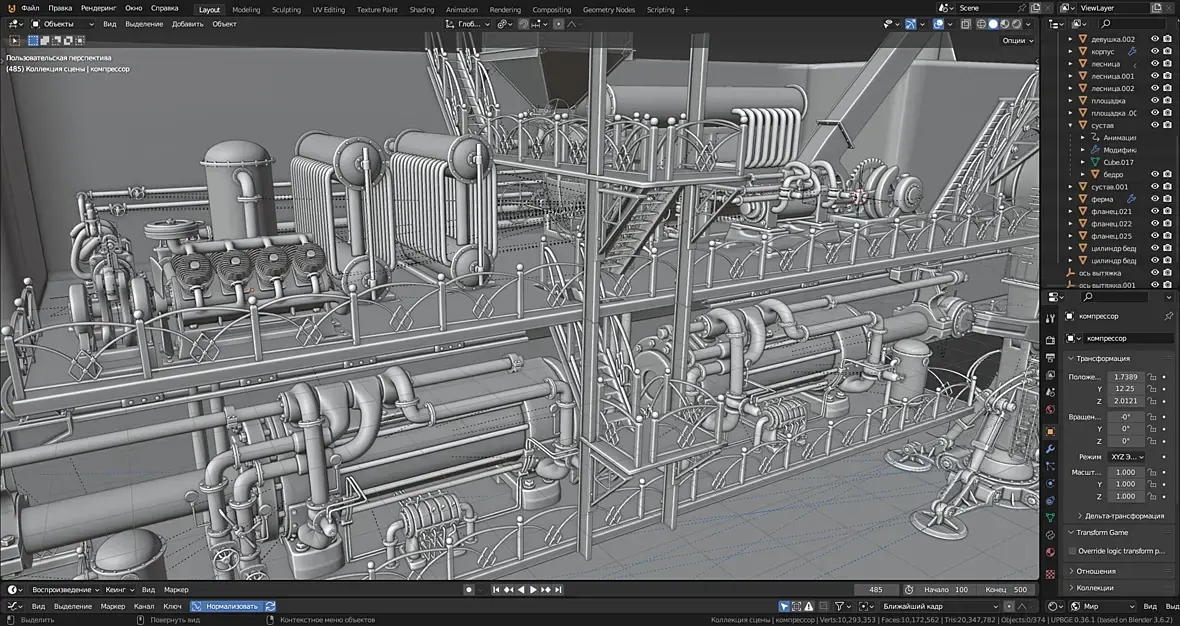Image resolution: width=1180 pixels, height=626 pixels.
Task: Open the Texture properties checker tab
Action: (1050, 574)
